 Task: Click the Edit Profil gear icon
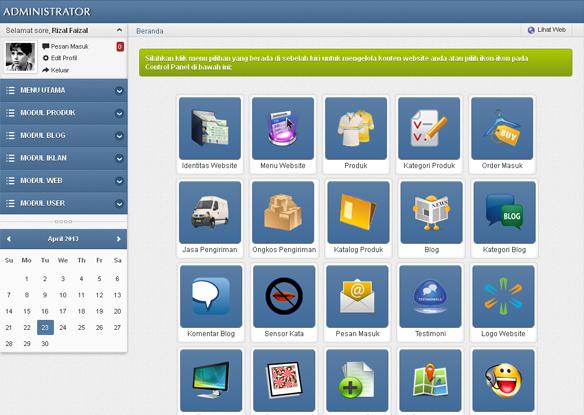pos(46,58)
